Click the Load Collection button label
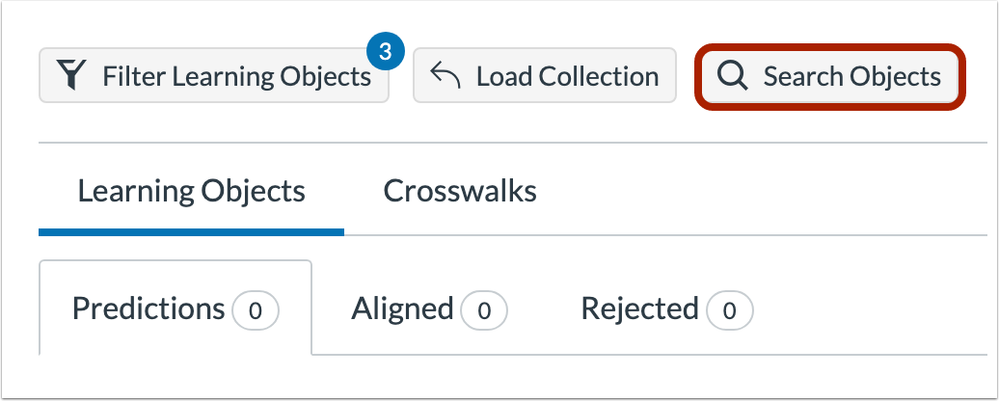Image resolution: width=999 pixels, height=401 pixels. [567, 77]
